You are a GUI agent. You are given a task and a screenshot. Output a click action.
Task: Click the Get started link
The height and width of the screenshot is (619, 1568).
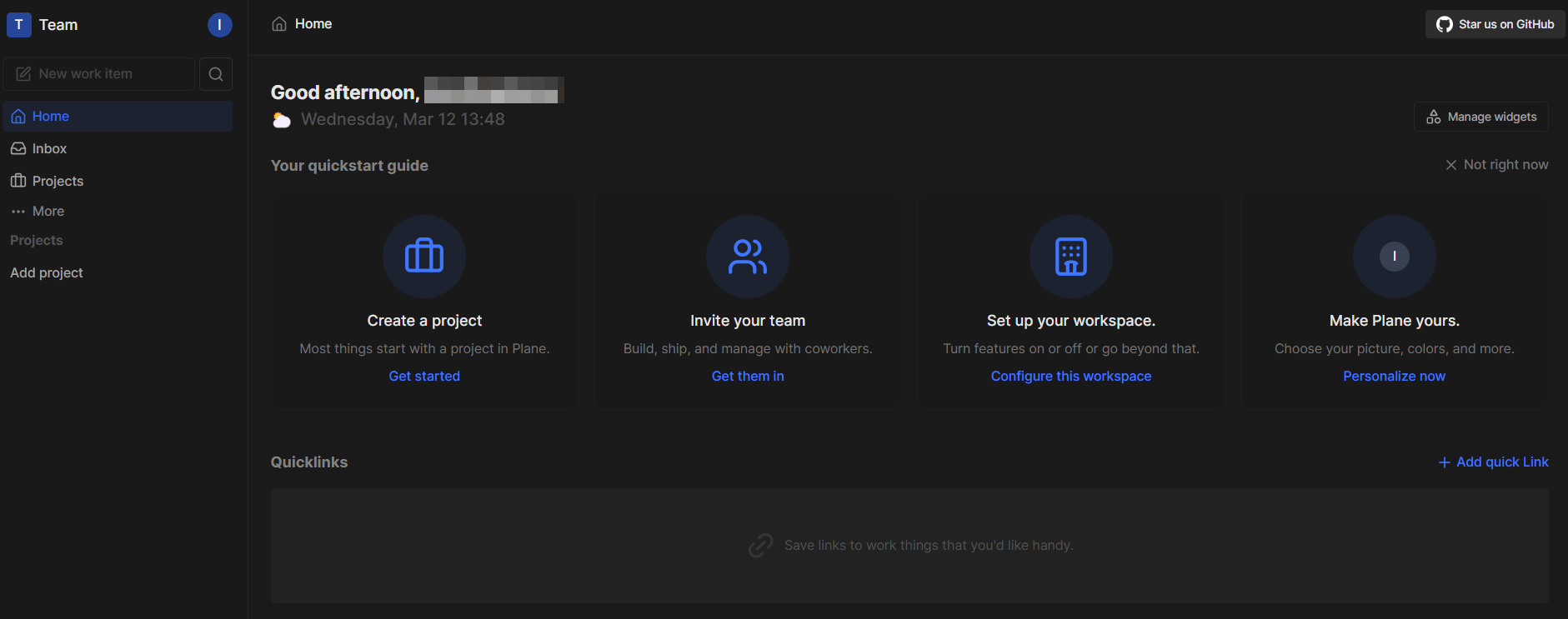(x=423, y=377)
